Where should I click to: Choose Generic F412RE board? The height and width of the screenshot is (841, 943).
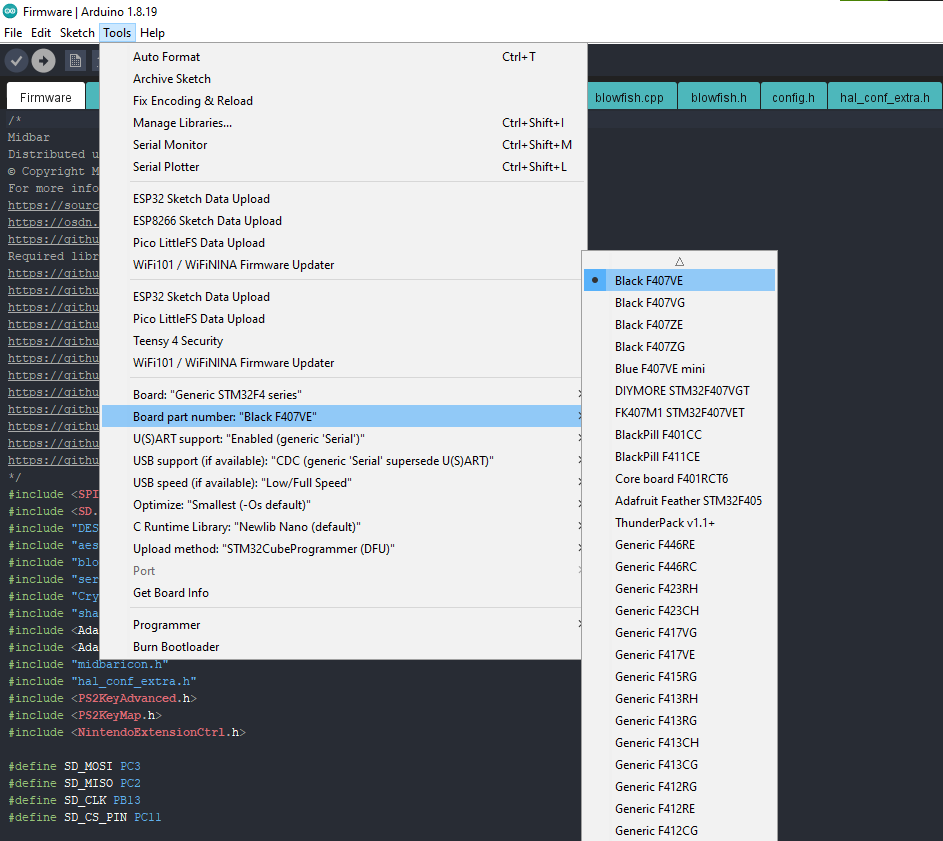point(680,809)
